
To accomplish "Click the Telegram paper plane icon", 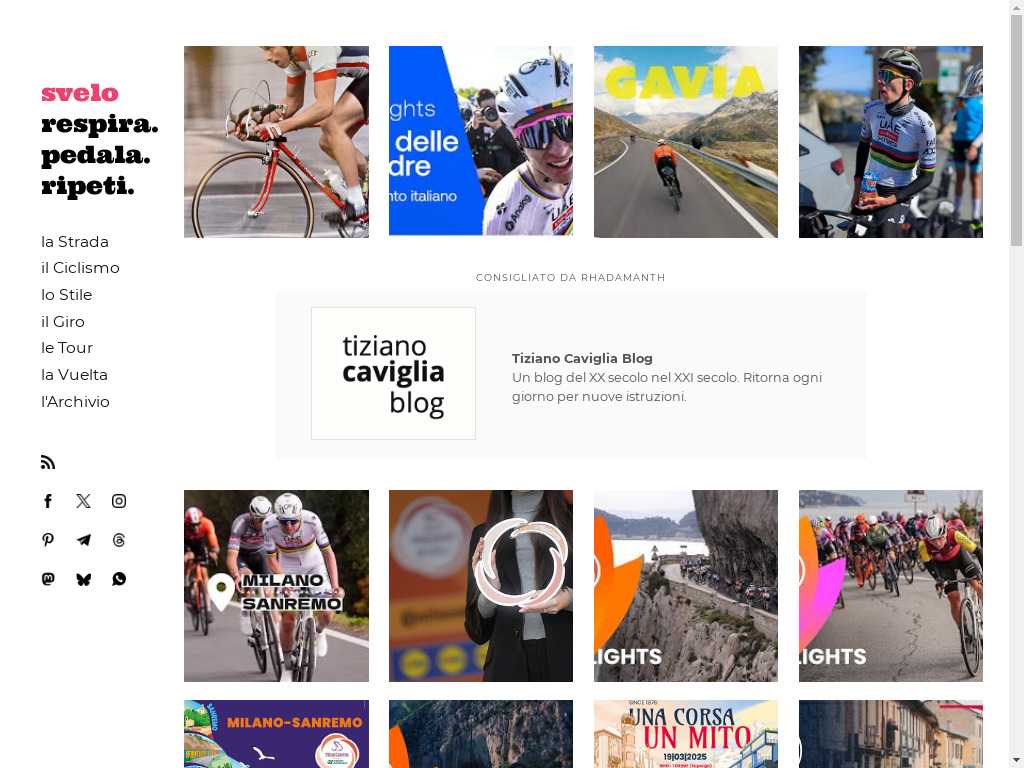I will pos(84,540).
